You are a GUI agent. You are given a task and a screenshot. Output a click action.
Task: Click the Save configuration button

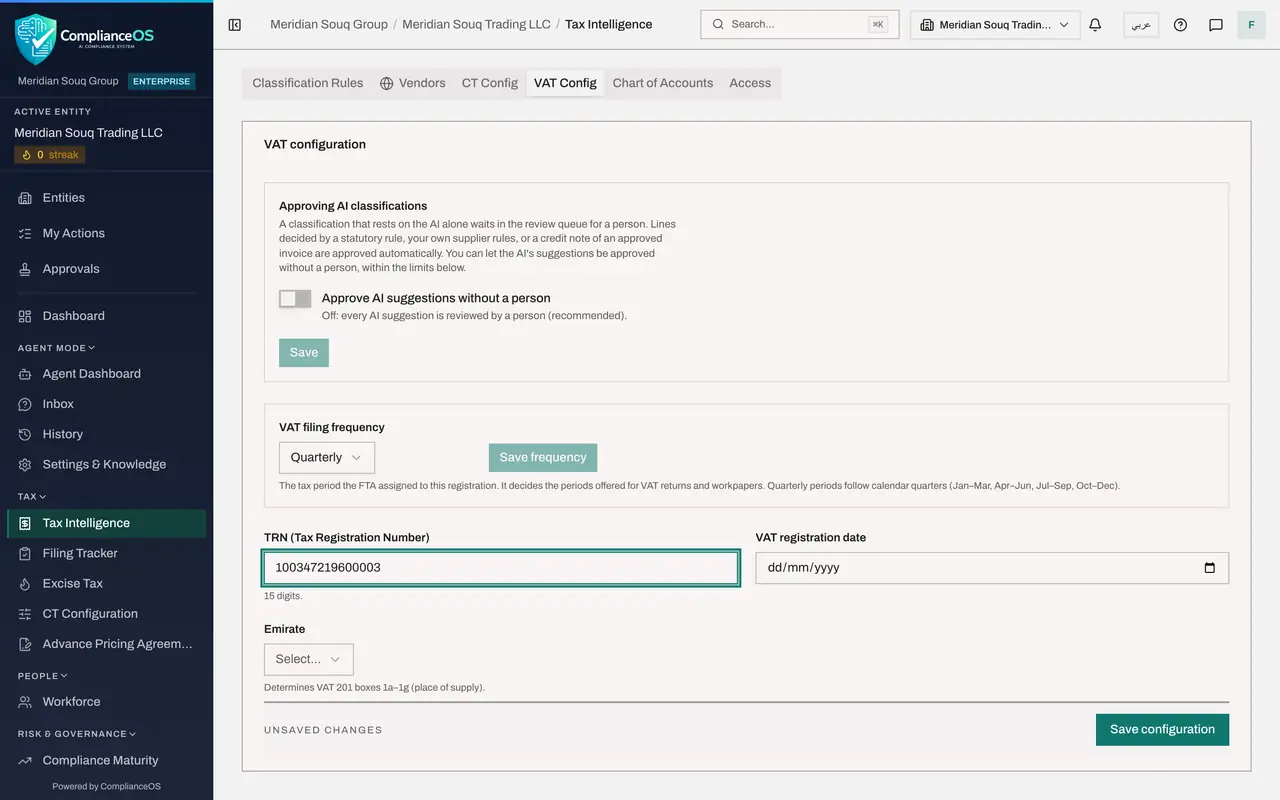[x=1162, y=729]
